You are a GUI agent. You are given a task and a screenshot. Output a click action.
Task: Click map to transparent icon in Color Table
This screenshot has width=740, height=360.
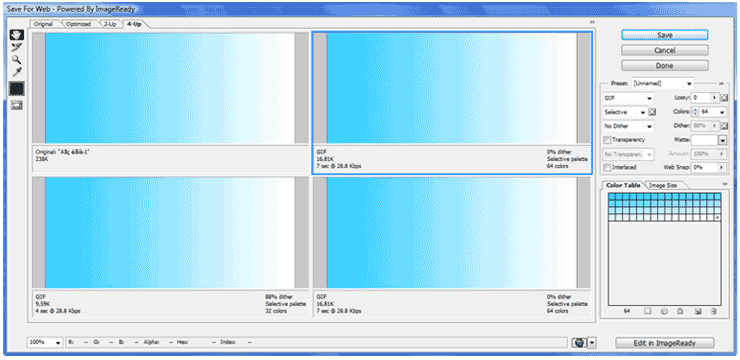[648, 312]
